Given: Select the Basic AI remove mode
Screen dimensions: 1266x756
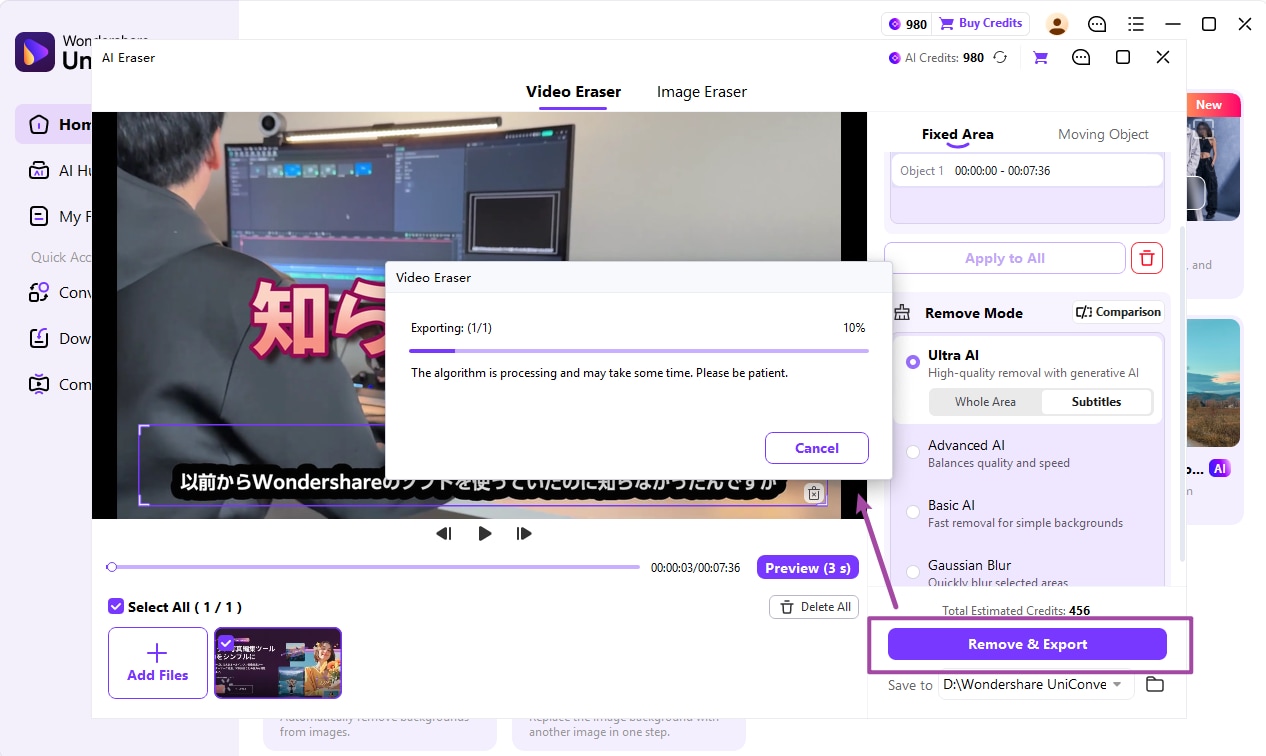Looking at the screenshot, I should [913, 512].
